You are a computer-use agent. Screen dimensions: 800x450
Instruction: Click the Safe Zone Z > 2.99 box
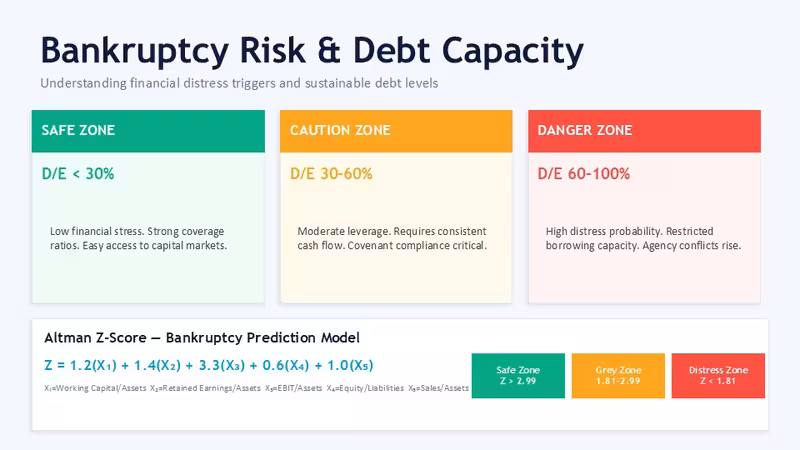click(x=518, y=376)
